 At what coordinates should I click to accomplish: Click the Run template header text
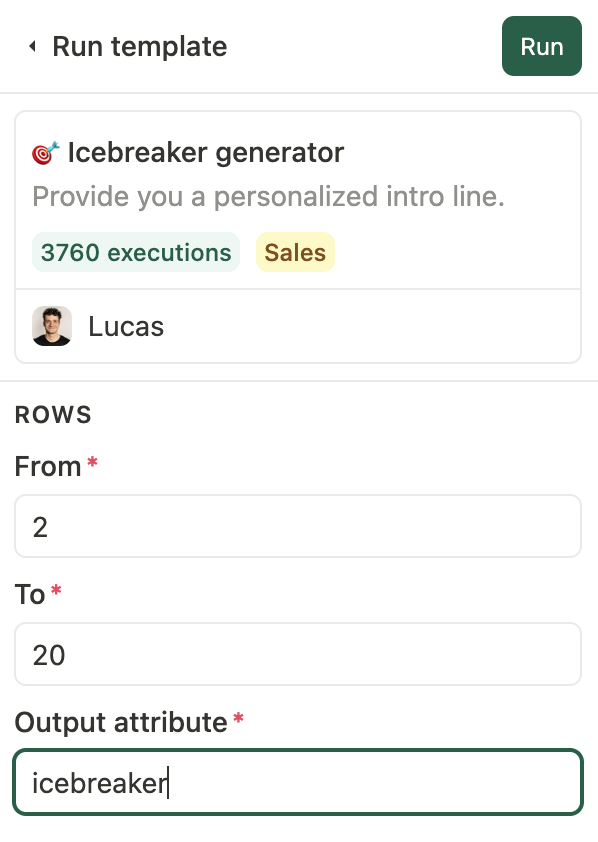click(140, 47)
